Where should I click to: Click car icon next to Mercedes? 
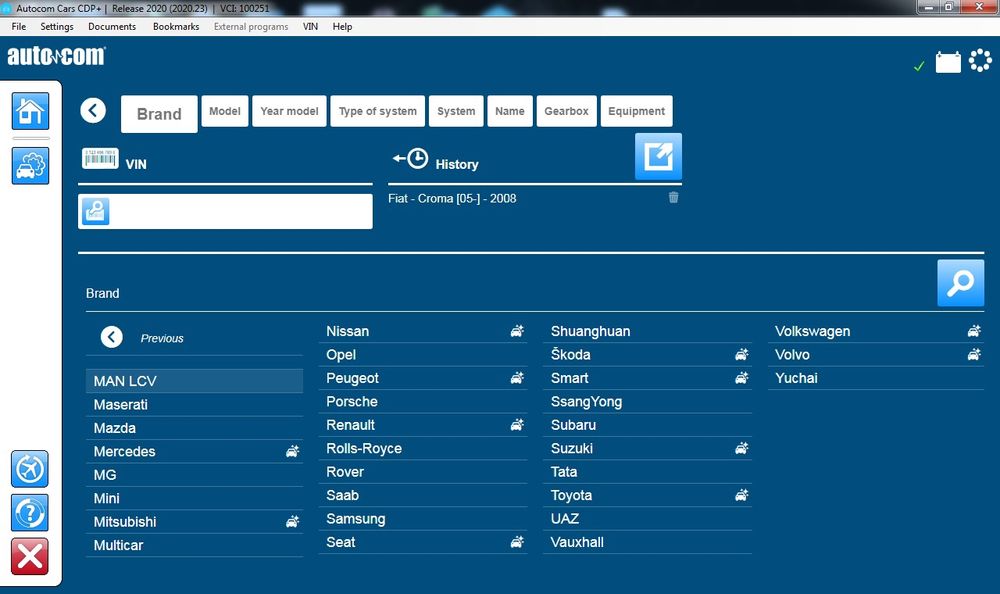point(293,451)
